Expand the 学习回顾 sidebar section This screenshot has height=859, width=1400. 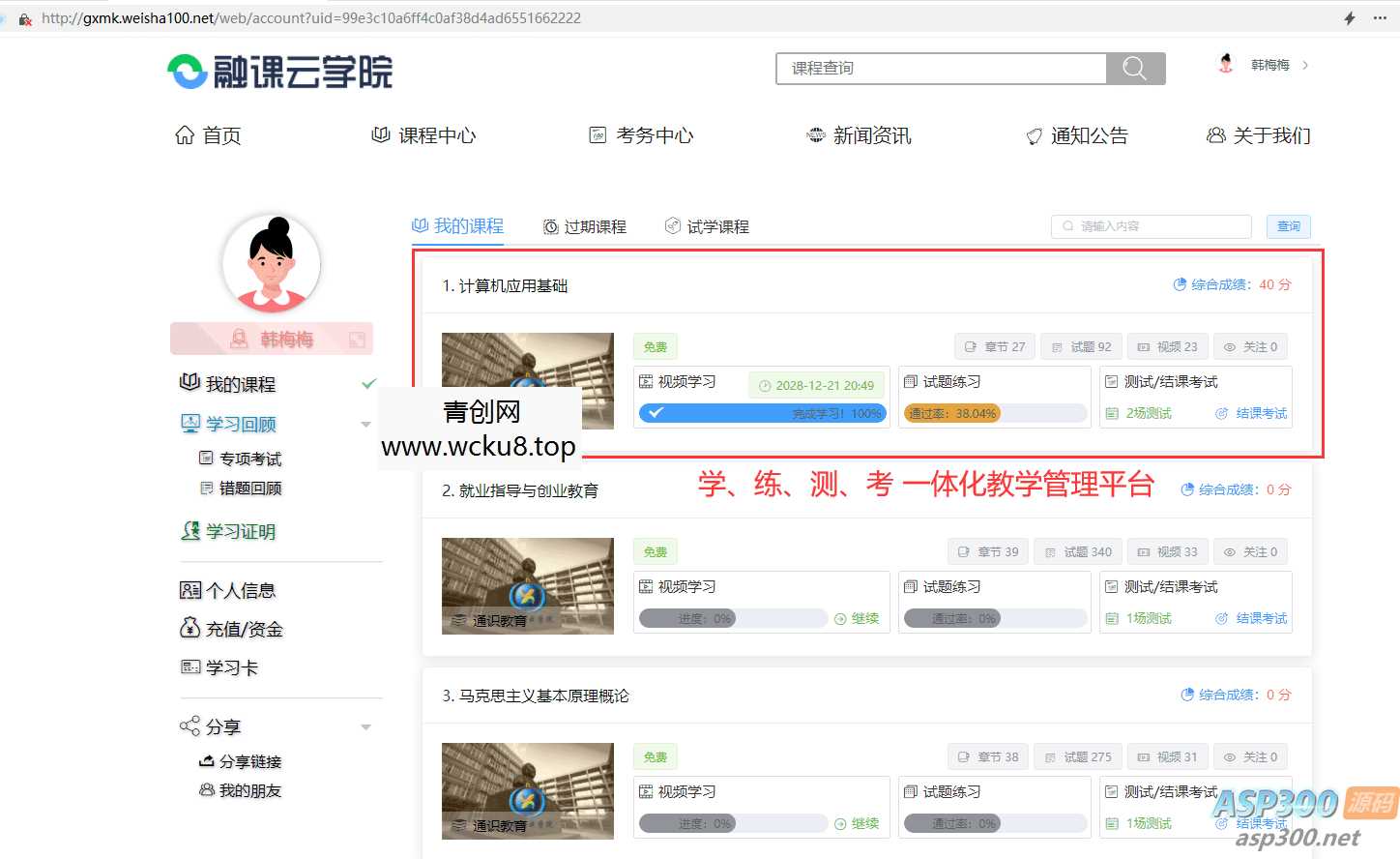pos(365,424)
